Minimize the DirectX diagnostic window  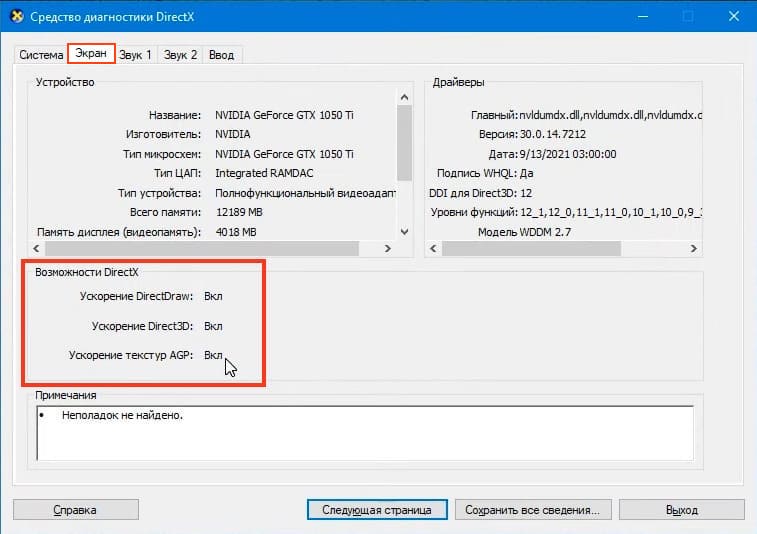pyautogui.click(x=643, y=16)
